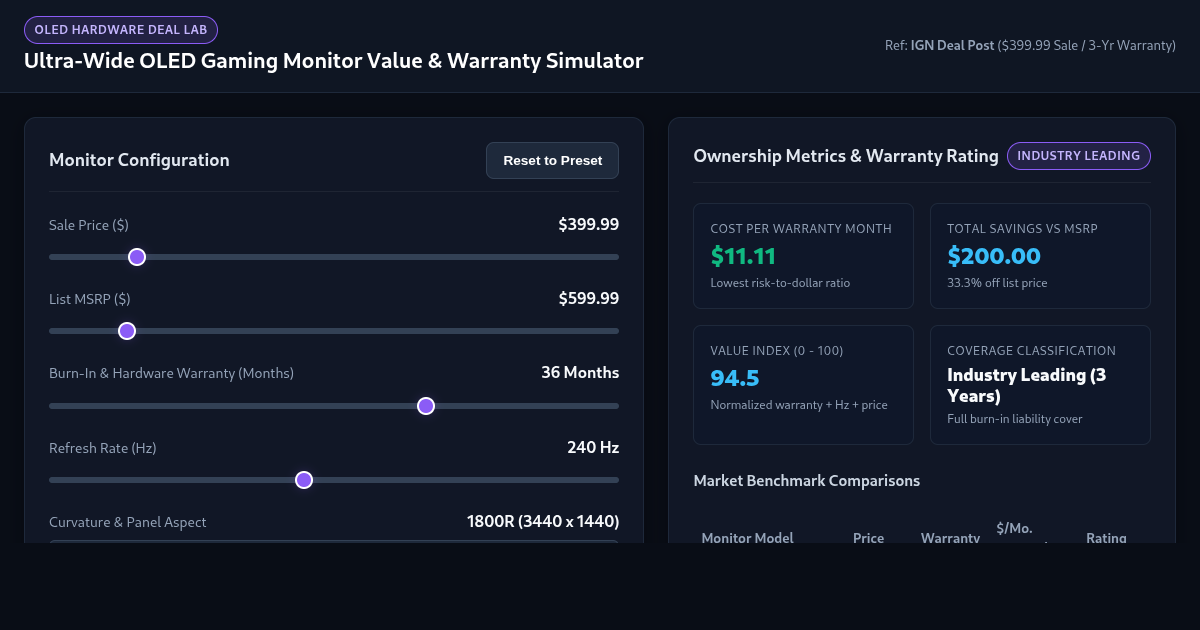Click the 240 Hz refresh rate value
Image resolution: width=1200 pixels, height=630 pixels.
[x=593, y=447]
